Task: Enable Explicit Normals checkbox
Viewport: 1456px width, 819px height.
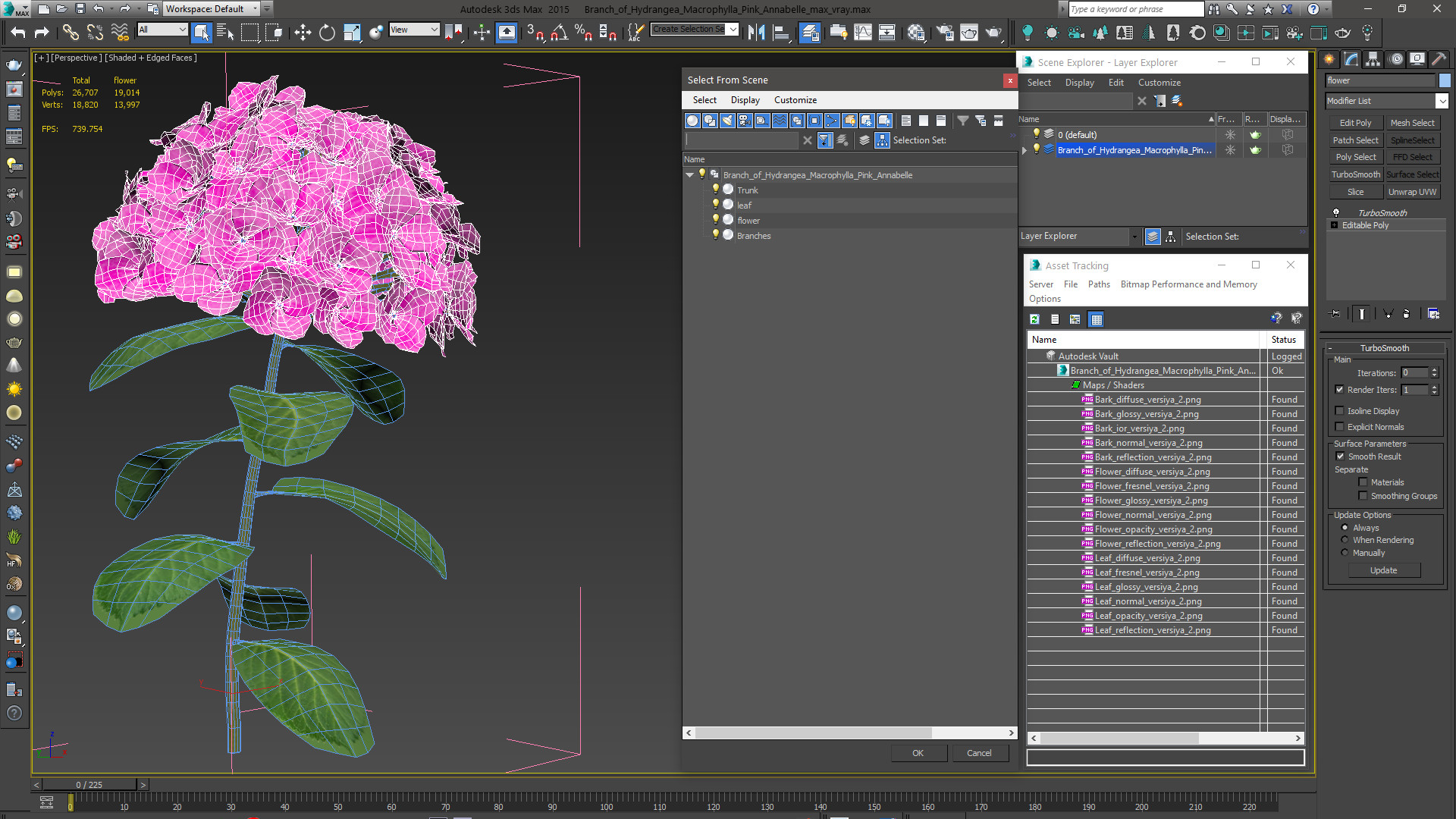Action: point(1339,427)
